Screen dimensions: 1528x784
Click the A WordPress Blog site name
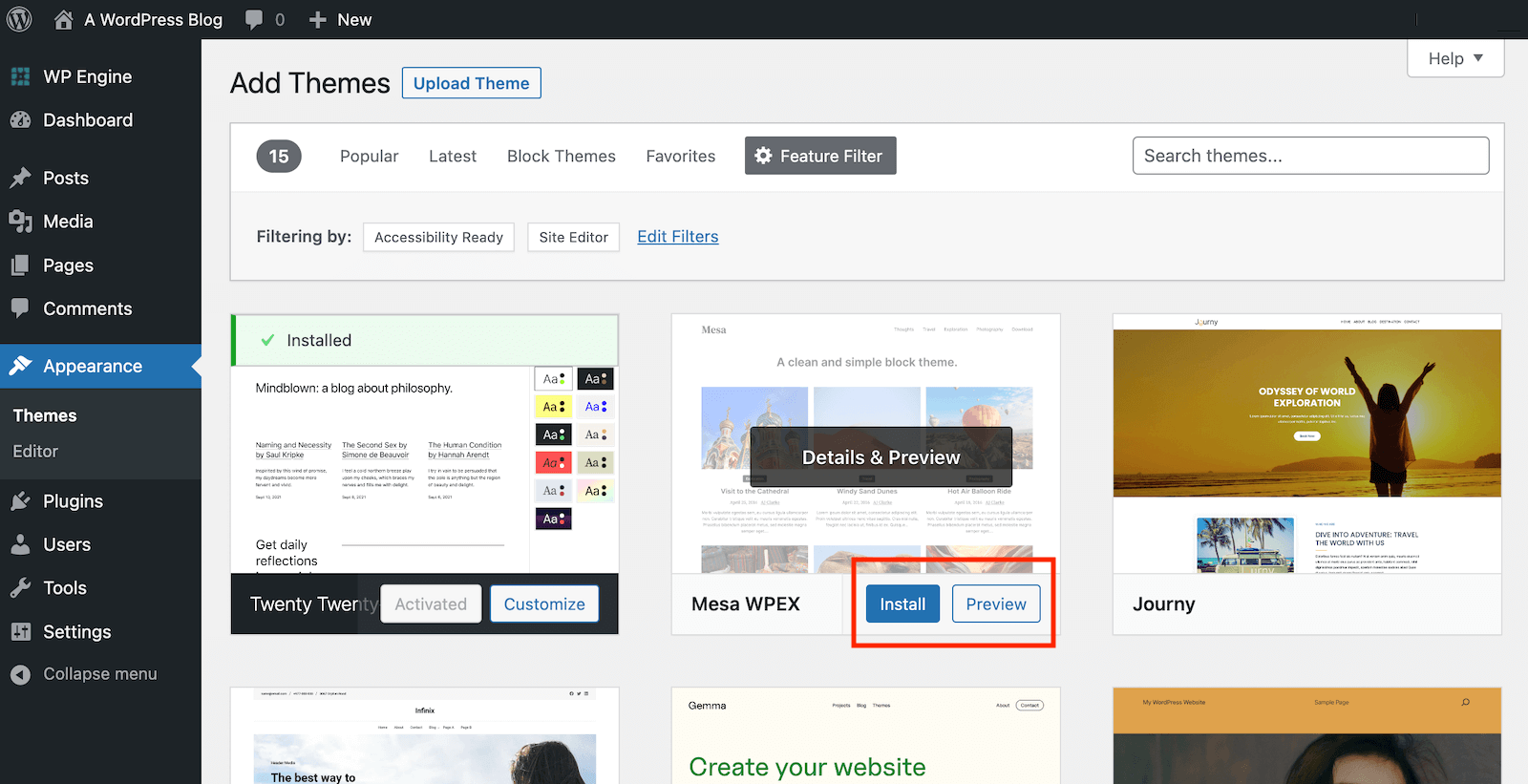point(153,20)
